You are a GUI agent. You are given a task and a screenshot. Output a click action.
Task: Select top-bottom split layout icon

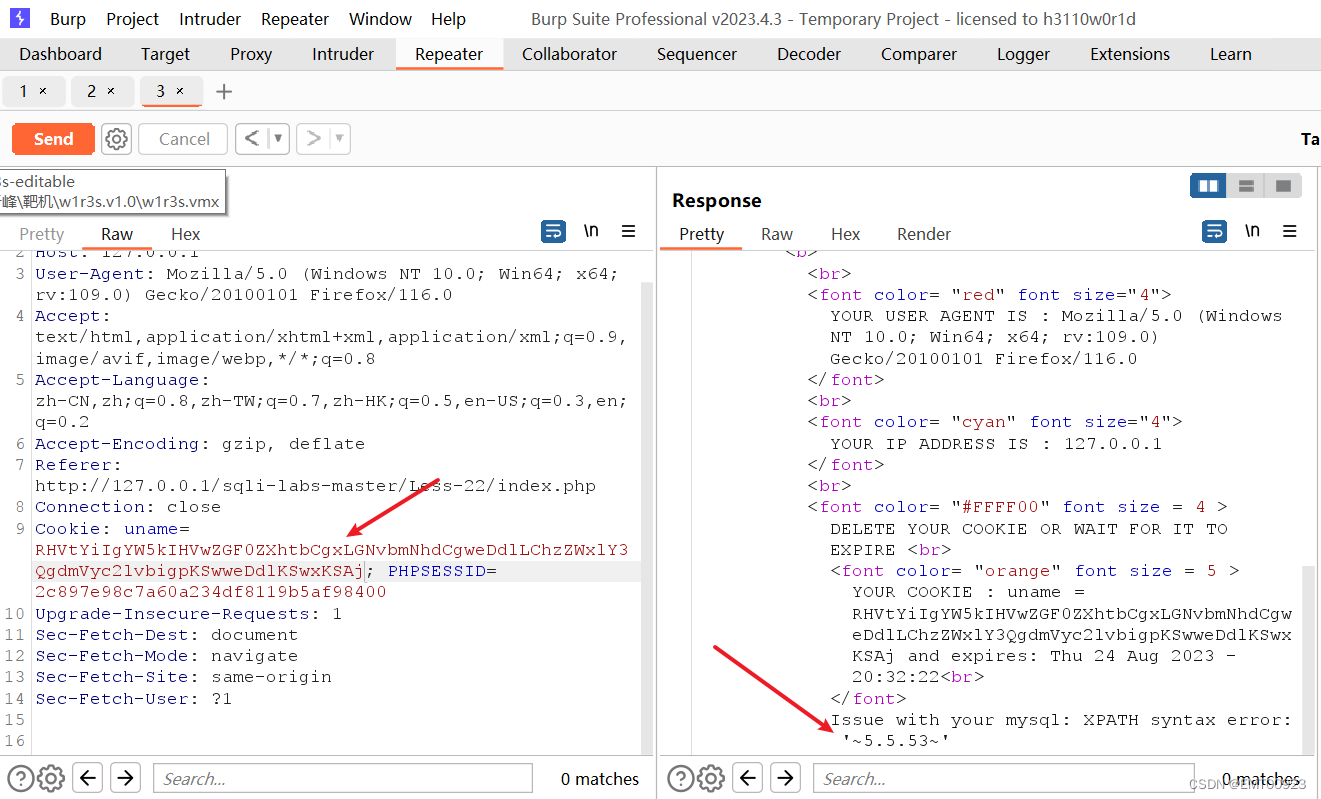(x=1246, y=186)
